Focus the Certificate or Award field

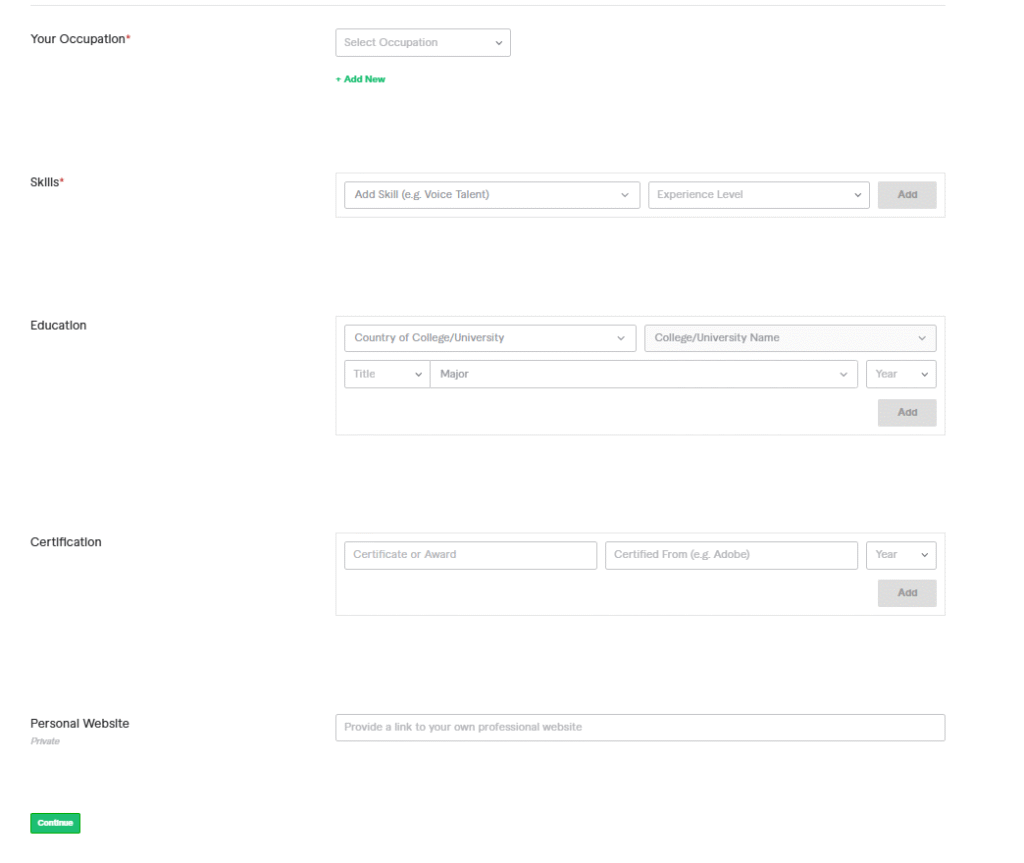470,555
